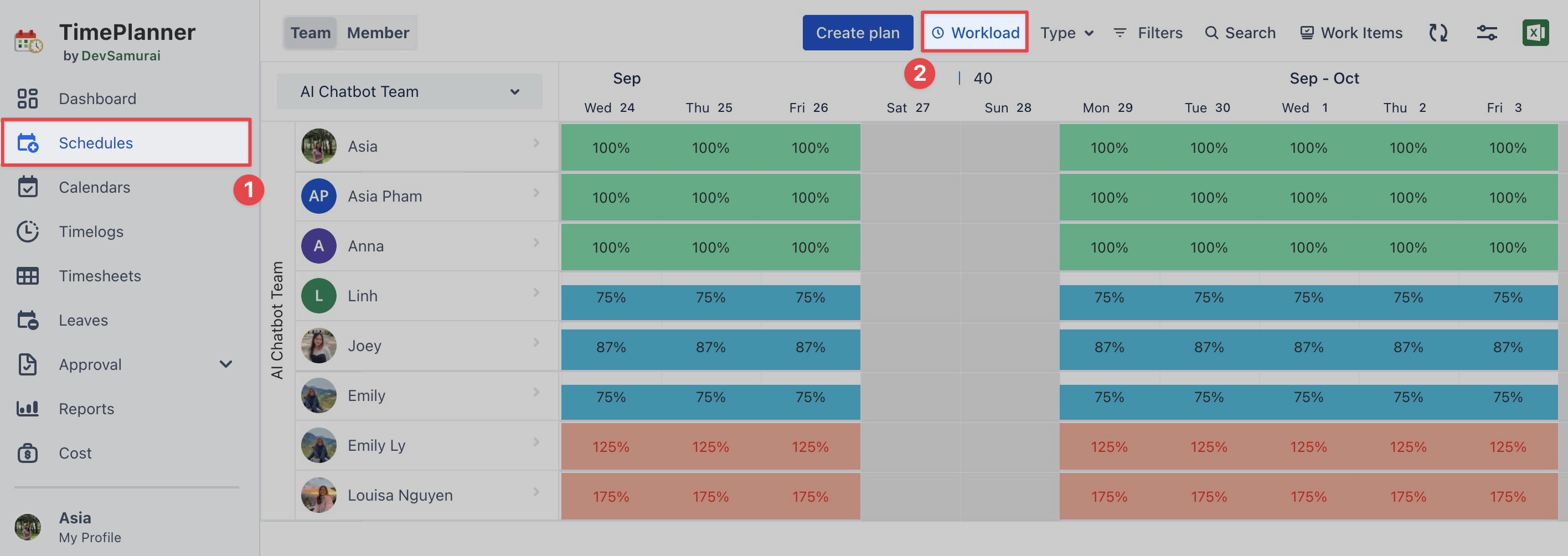1568x556 pixels.
Task: Open the Filters button
Action: [1147, 33]
